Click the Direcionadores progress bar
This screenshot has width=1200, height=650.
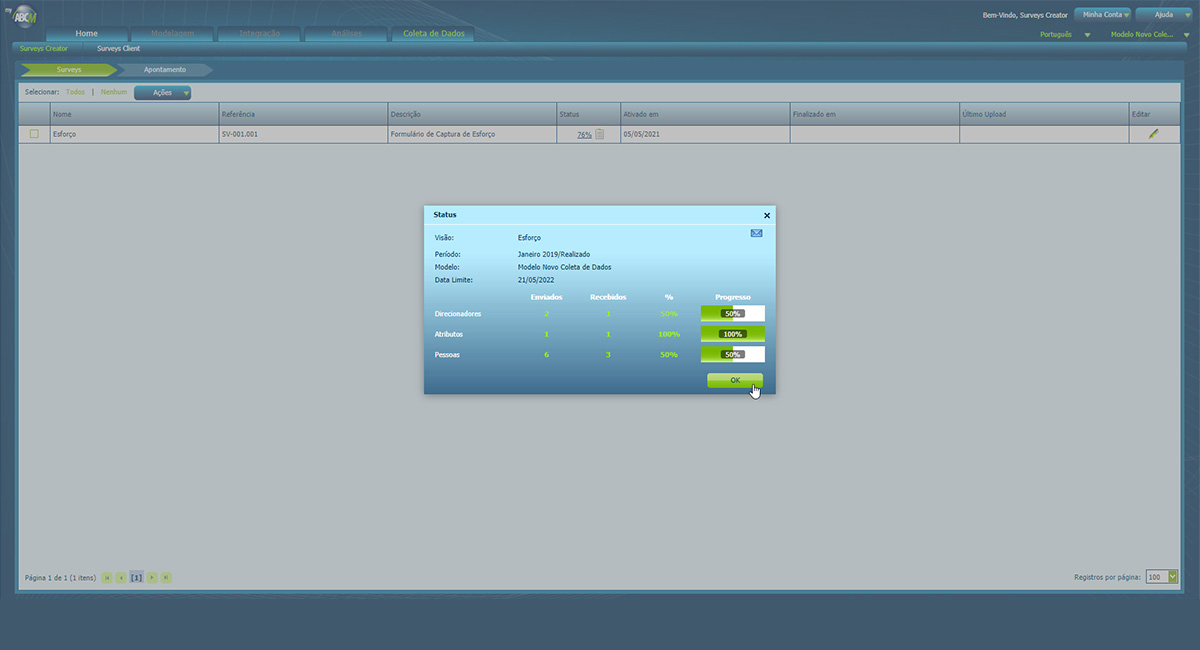click(733, 313)
